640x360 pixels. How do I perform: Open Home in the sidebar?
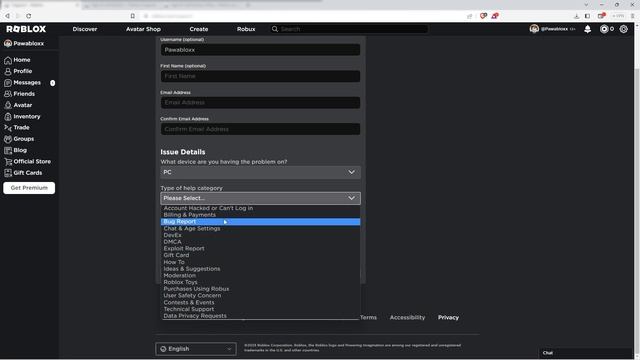[22, 60]
